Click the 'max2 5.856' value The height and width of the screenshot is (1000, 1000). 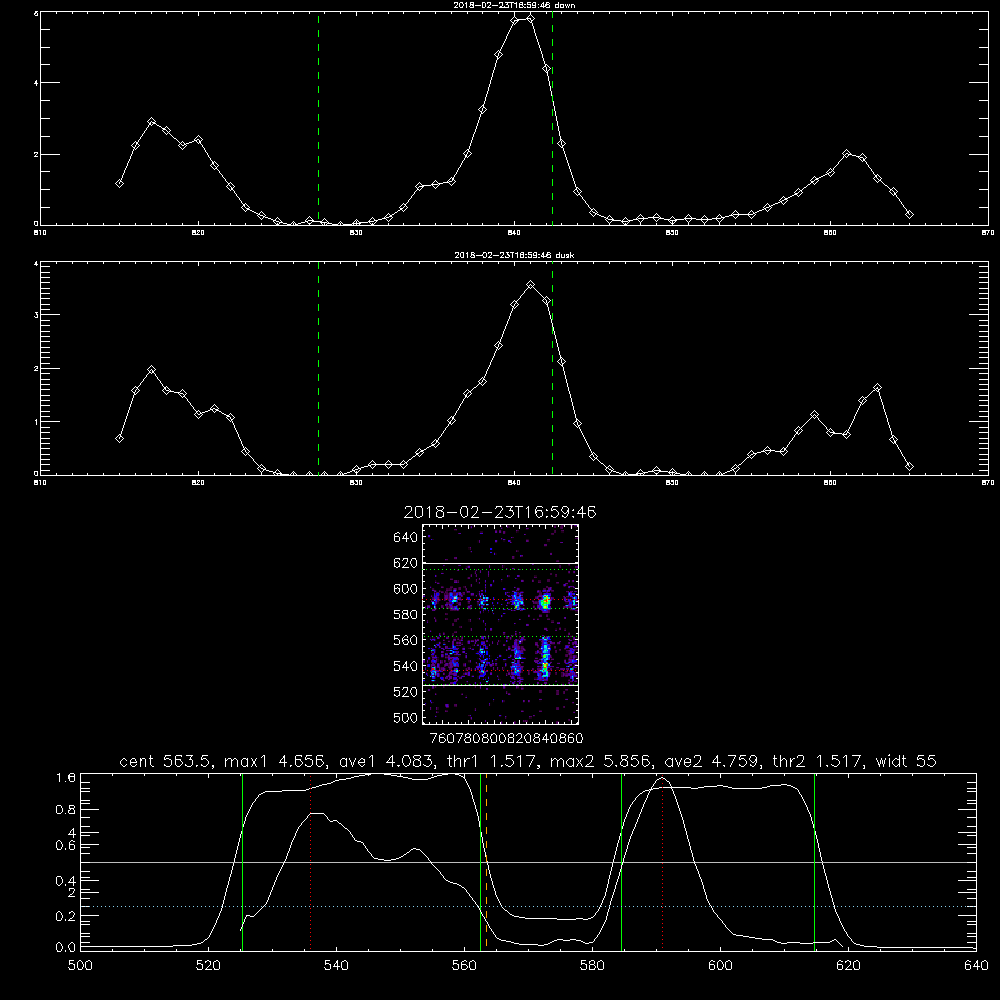point(600,761)
